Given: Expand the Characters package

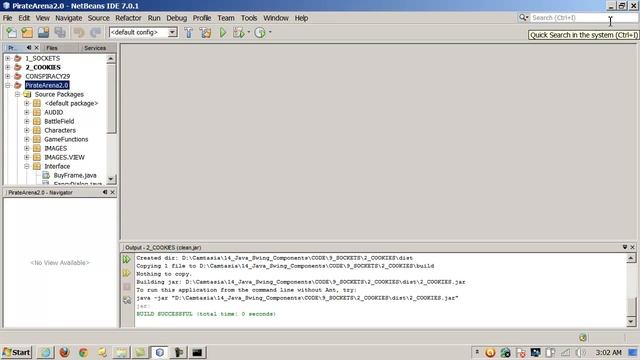Looking at the screenshot, I should (x=27, y=130).
